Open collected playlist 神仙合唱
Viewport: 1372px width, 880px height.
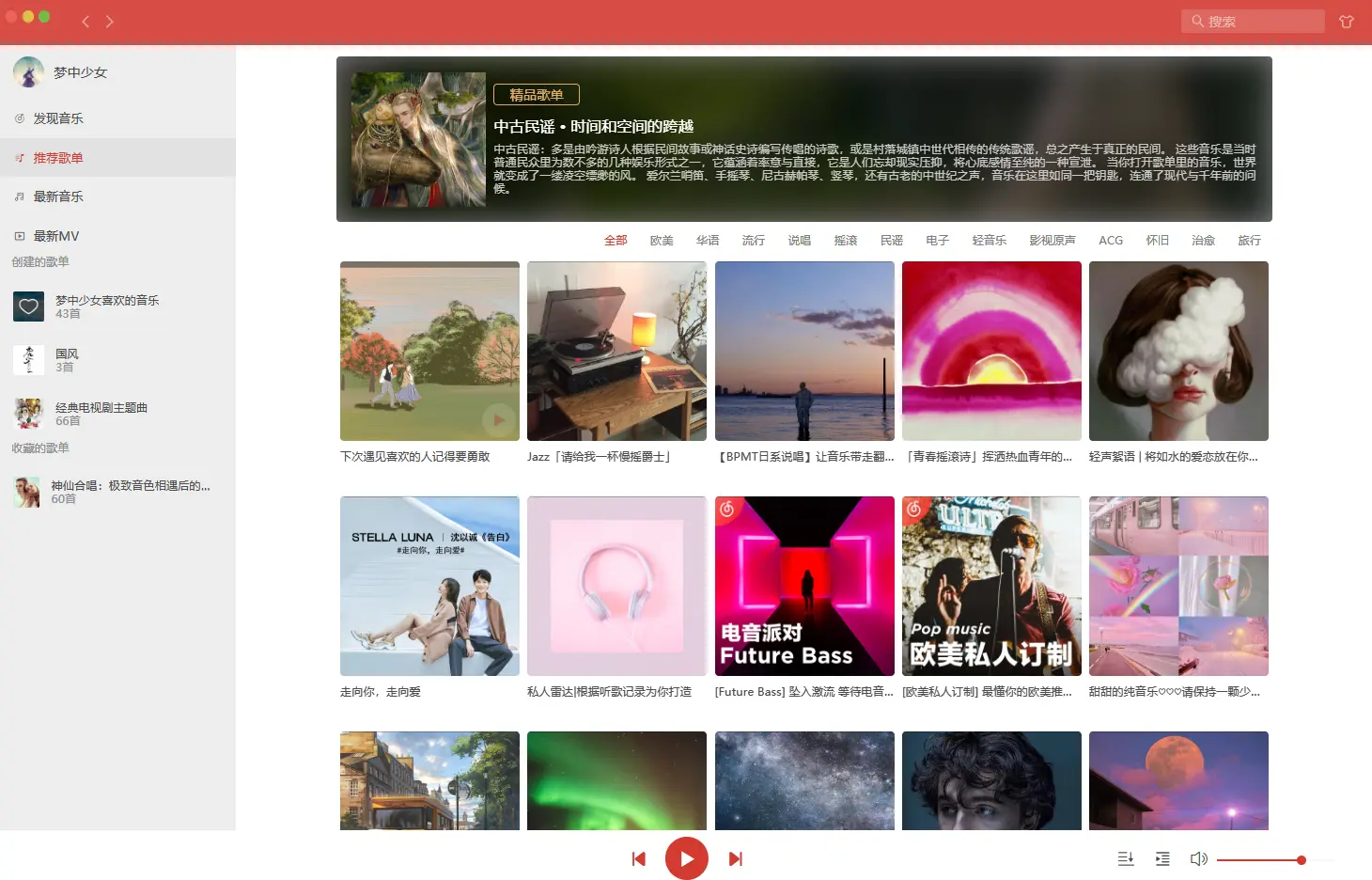tap(117, 492)
